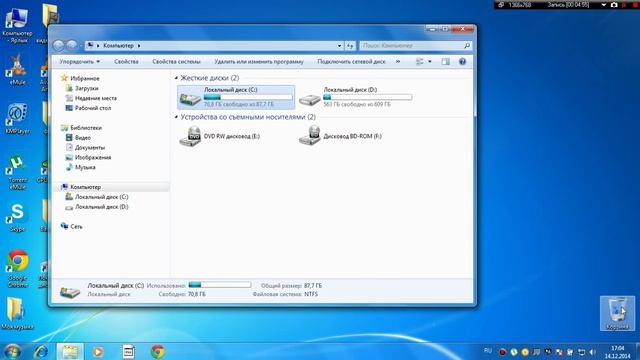Click Удалить или изменить программу
Screen dimensions: 640x360
[x=259, y=62]
